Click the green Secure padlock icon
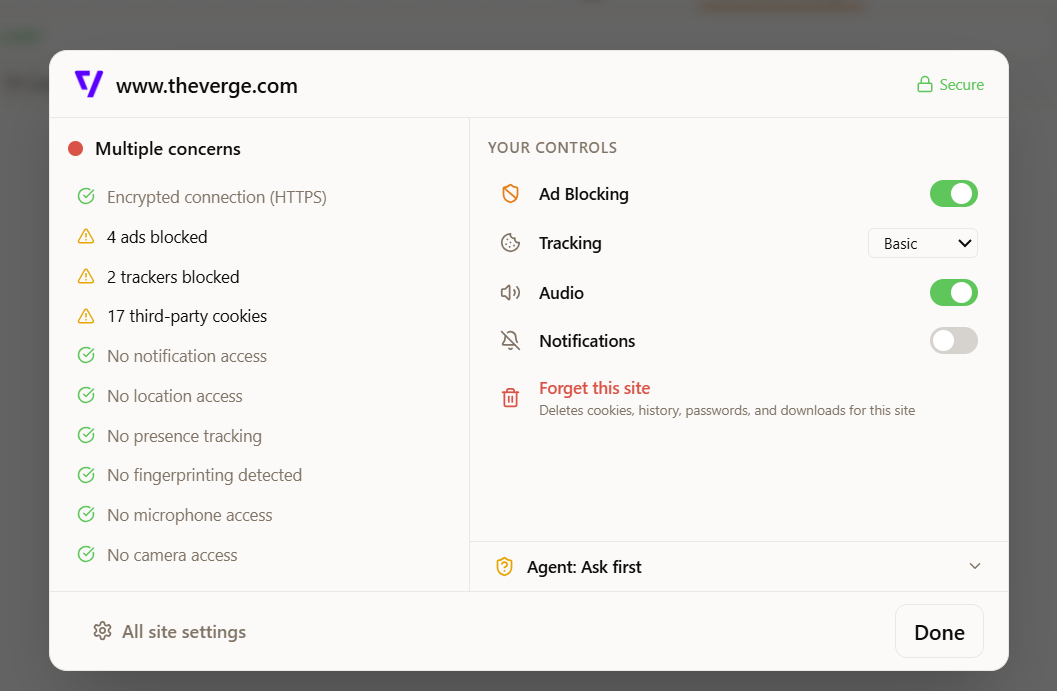This screenshot has height=691, width=1057. 924,84
